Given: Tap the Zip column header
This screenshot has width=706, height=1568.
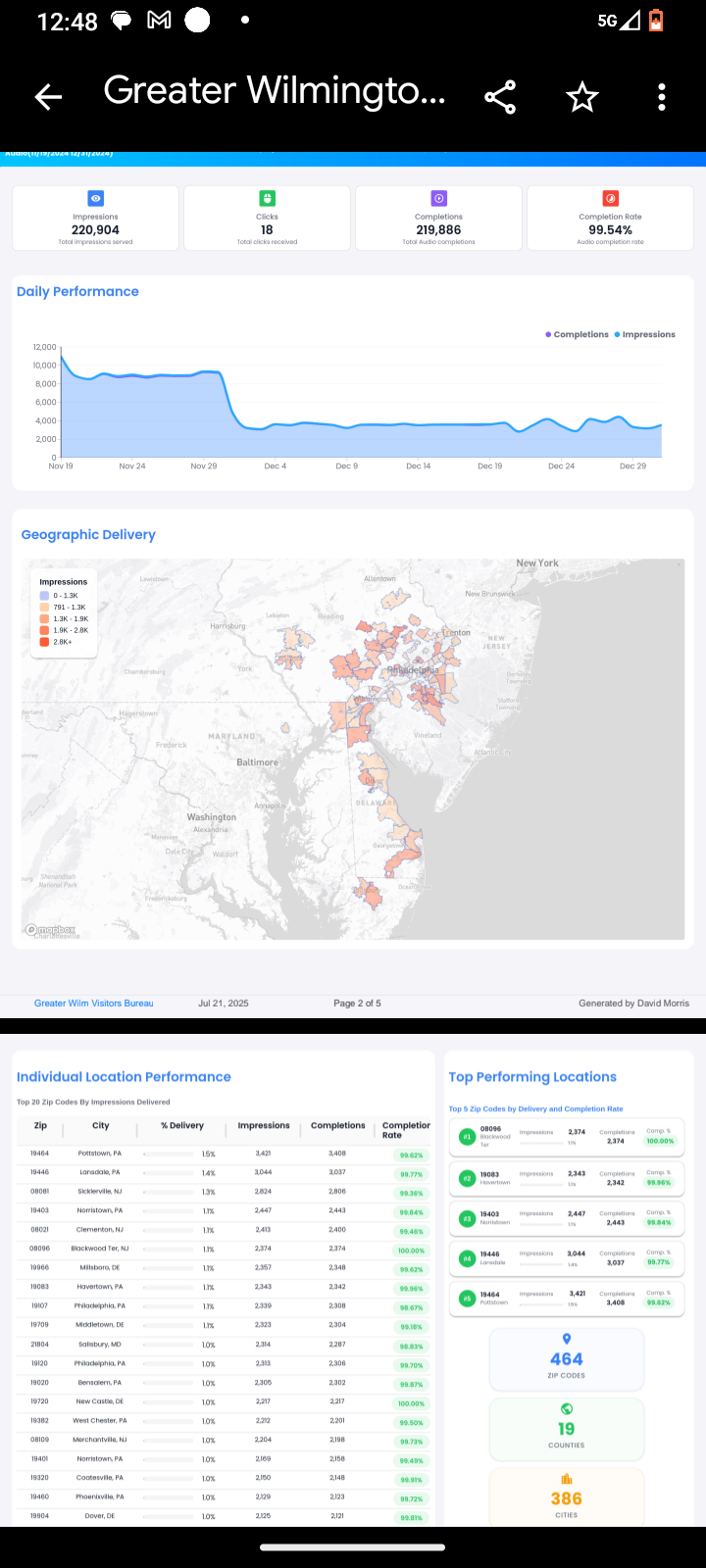Looking at the screenshot, I should [x=40, y=1126].
